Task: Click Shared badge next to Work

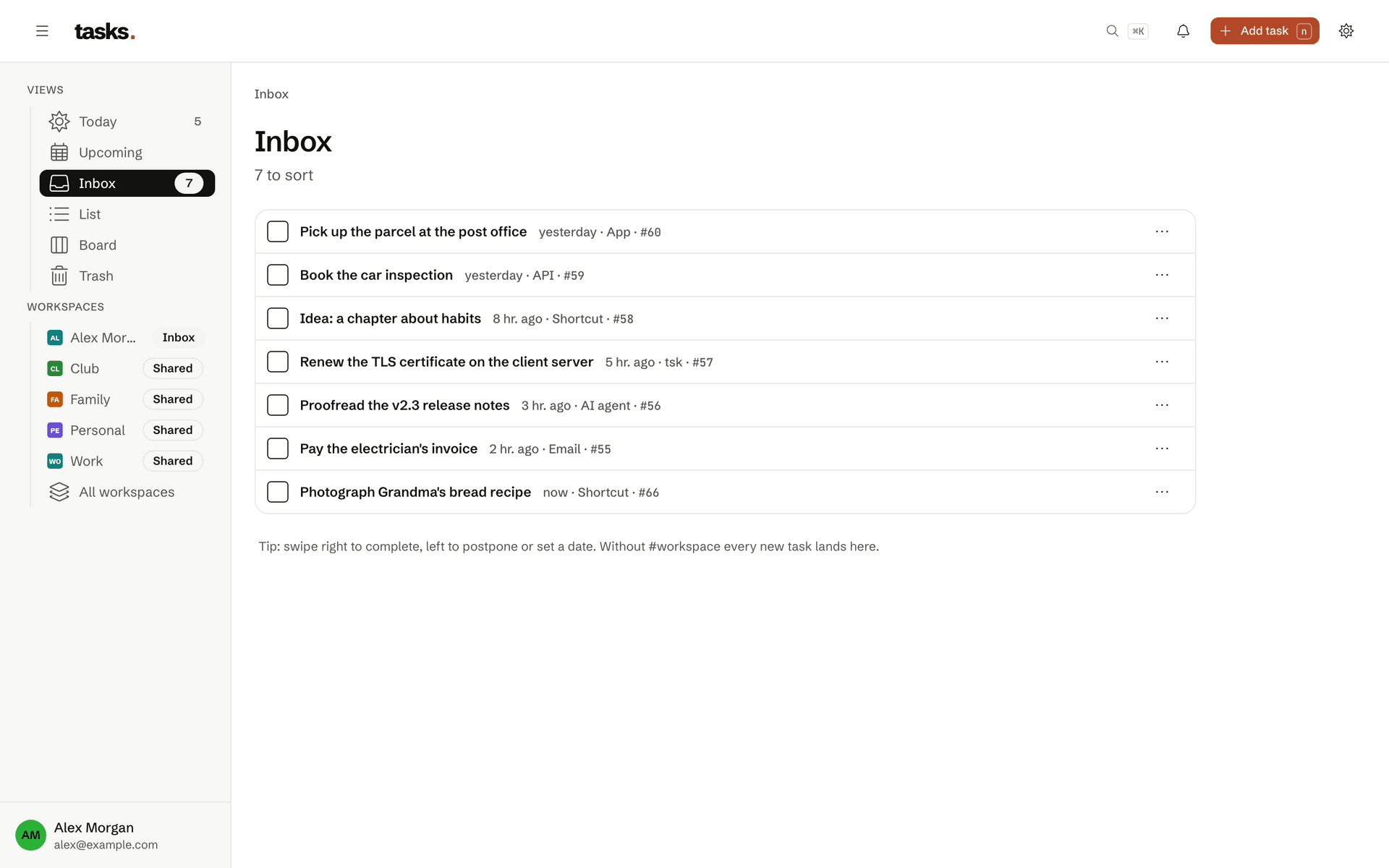Action: pyautogui.click(x=173, y=461)
